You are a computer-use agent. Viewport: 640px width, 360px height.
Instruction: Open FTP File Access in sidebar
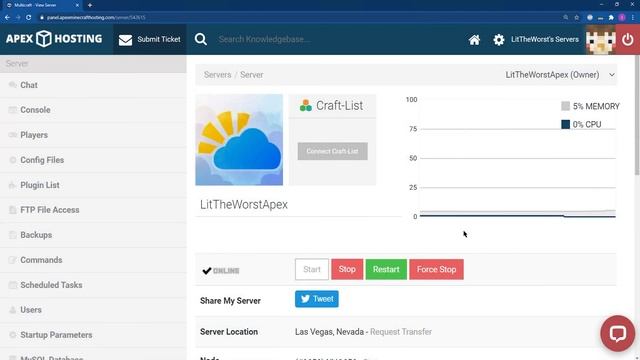coord(93,210)
